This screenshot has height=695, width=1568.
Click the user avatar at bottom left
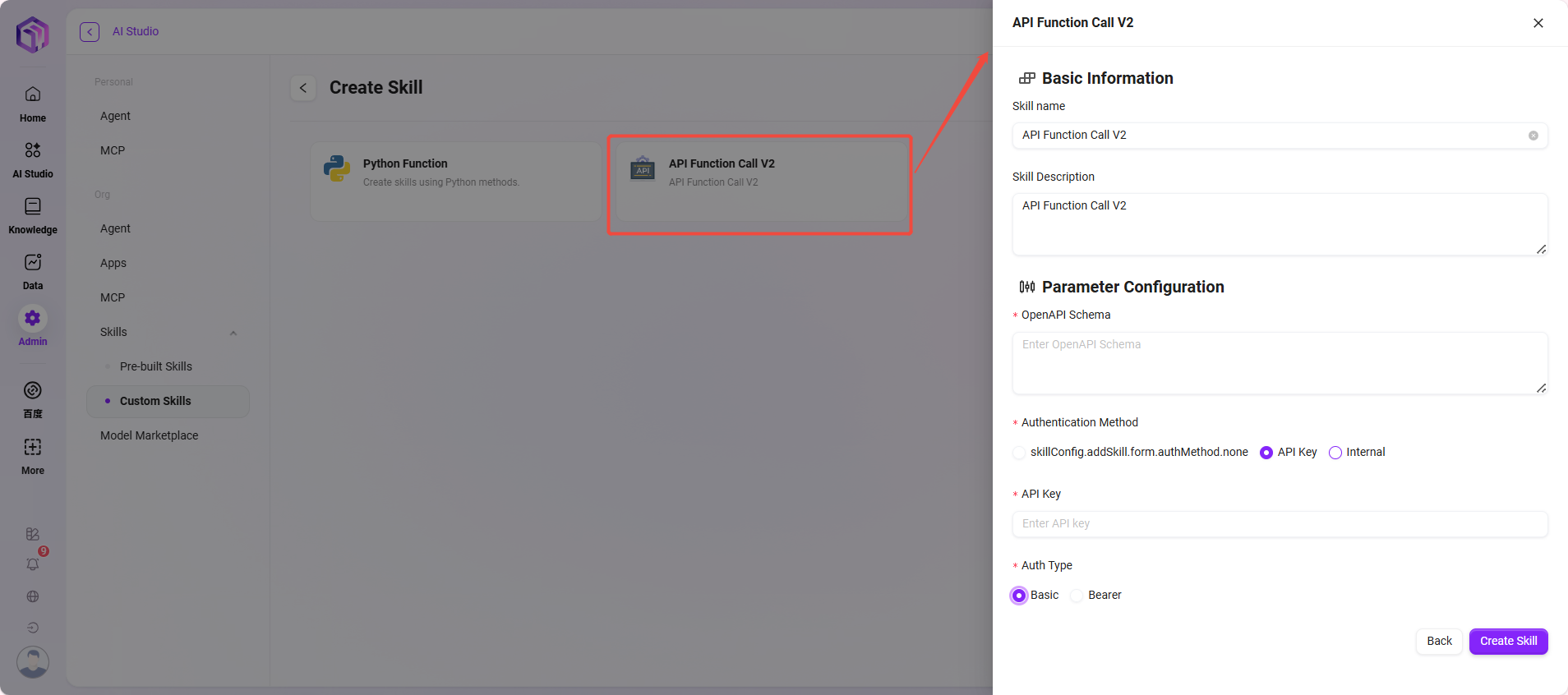(33, 662)
